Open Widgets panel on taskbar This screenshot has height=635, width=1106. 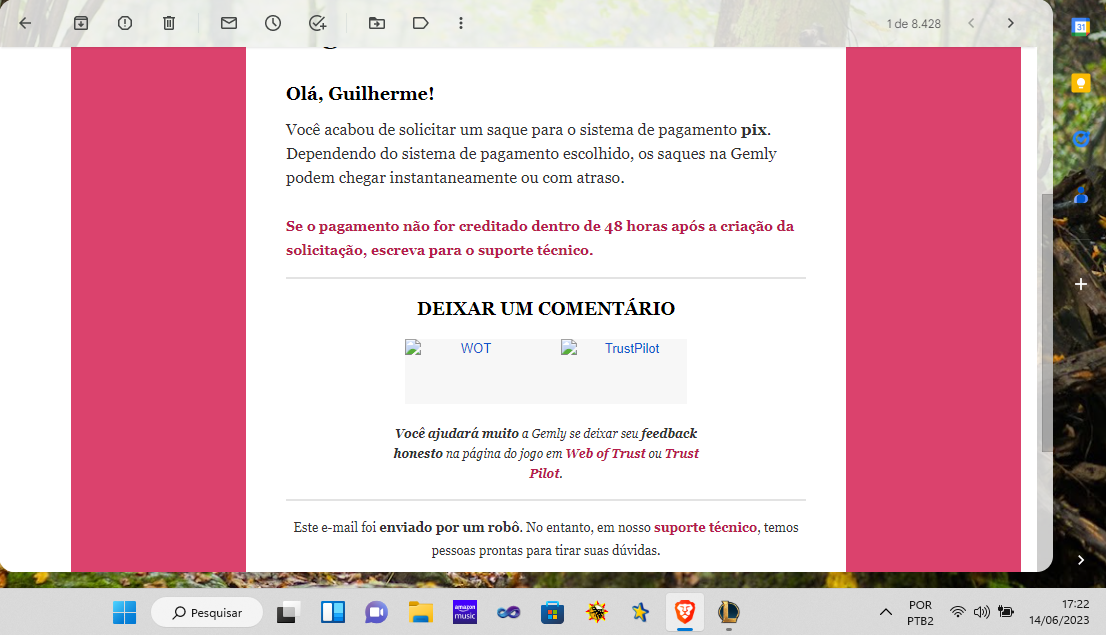(x=333, y=612)
